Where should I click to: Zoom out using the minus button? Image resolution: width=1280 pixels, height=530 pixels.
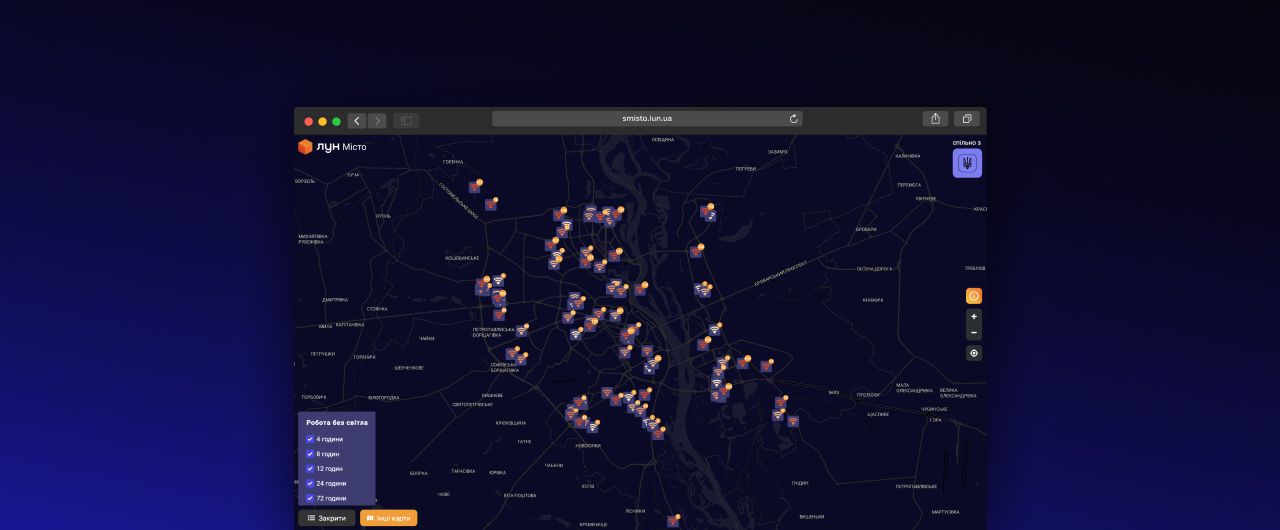click(x=973, y=333)
